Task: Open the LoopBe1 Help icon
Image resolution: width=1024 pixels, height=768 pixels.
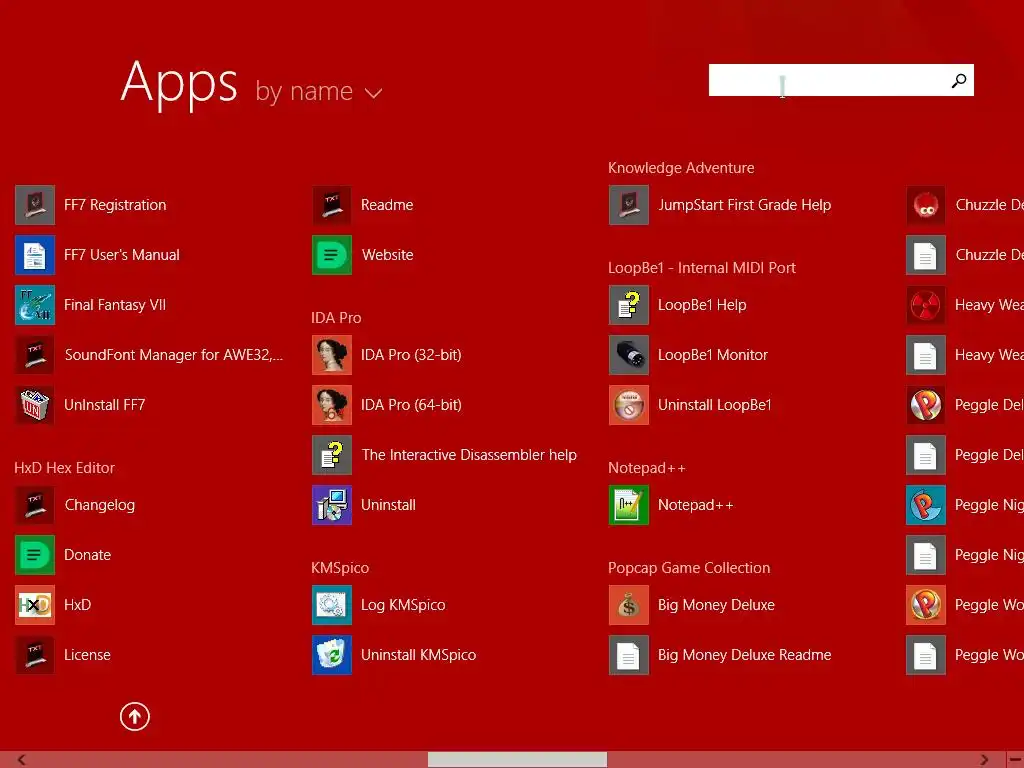Action: tap(629, 305)
